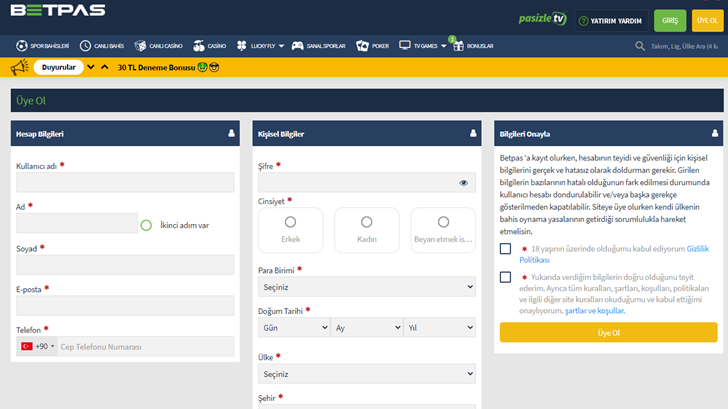Viewport: 728px width, 409px height.
Task: Click the clock Canlı Bahis icon
Action: click(85, 45)
